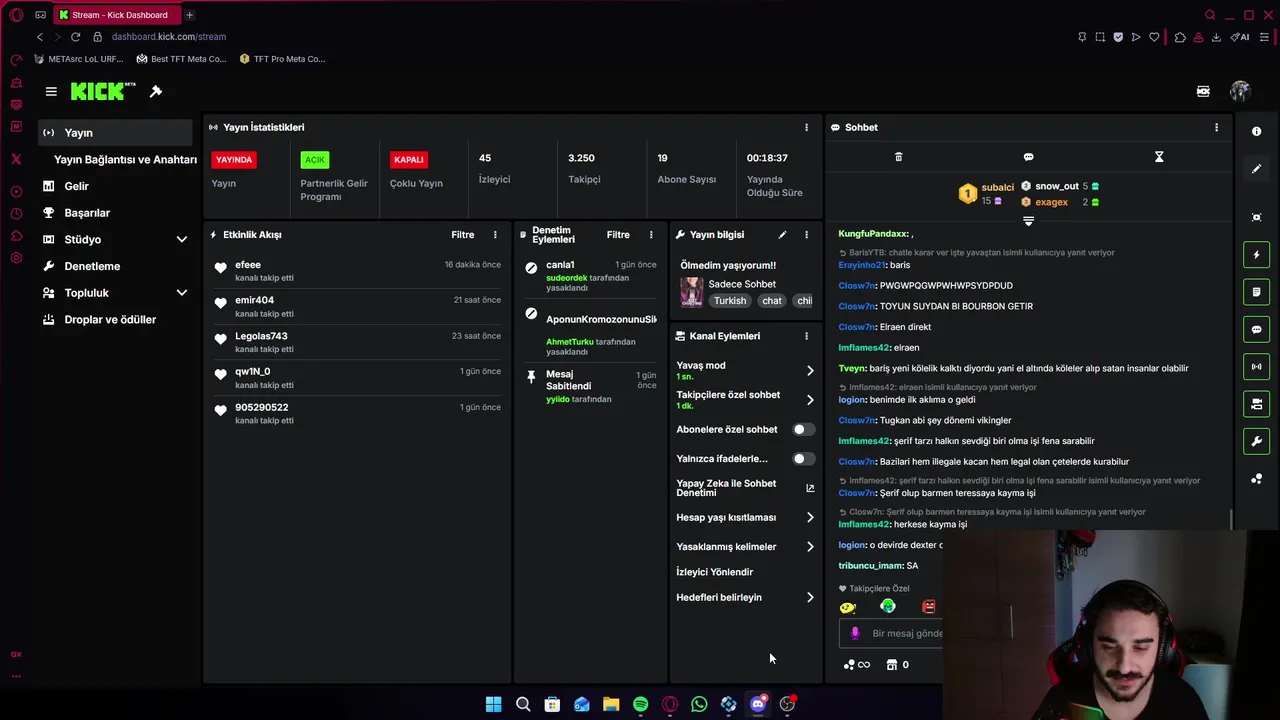Click the trash icon in Sohbet
The width and height of the screenshot is (1280, 720).
pyautogui.click(x=898, y=157)
